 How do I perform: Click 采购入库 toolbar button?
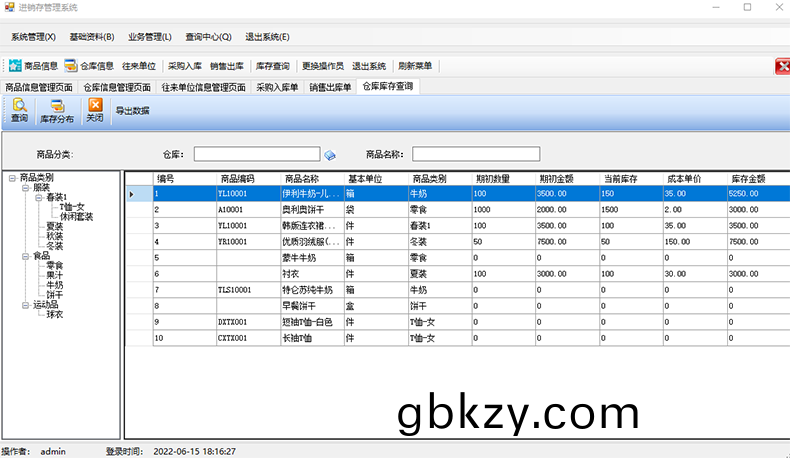click(185, 66)
